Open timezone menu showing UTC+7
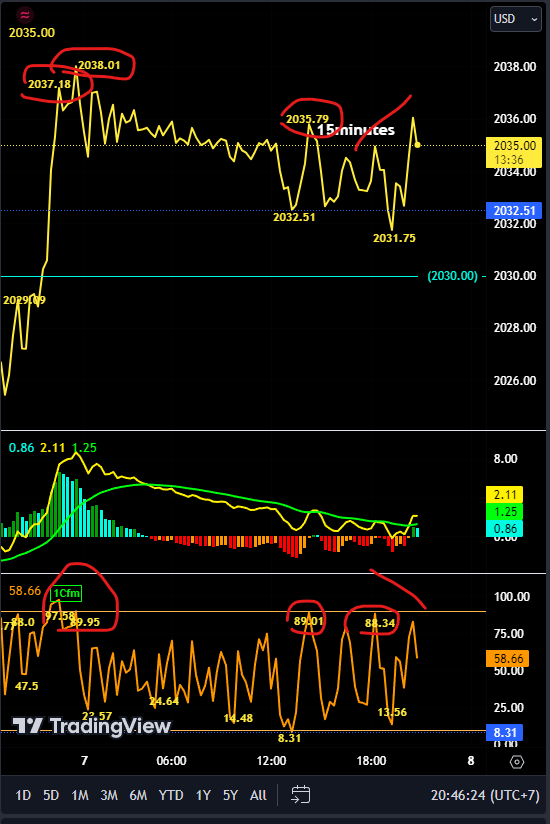This screenshot has height=824, width=550. coord(485,795)
